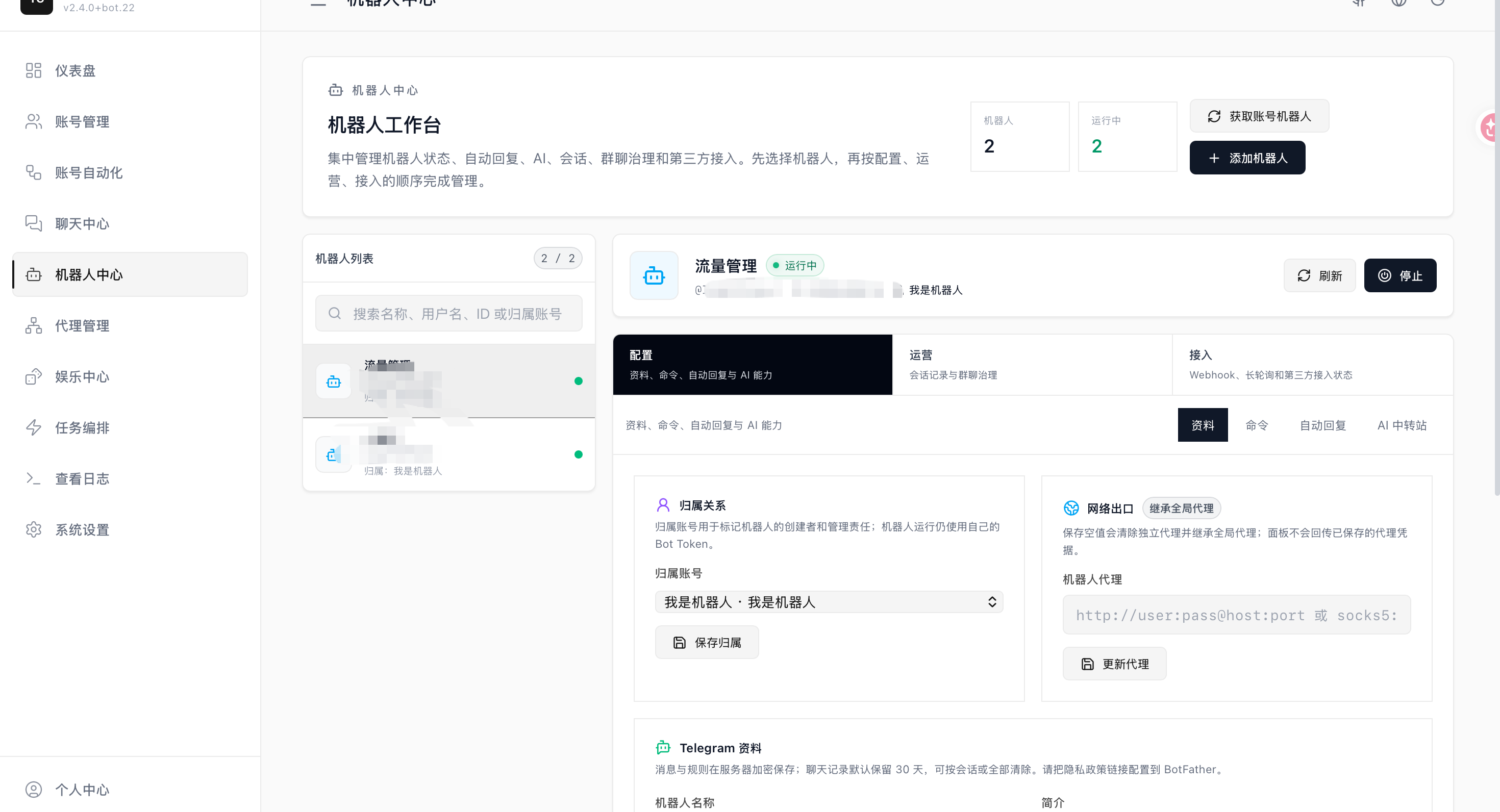
Task: Click the 账号管理 users icon
Action: (34, 122)
